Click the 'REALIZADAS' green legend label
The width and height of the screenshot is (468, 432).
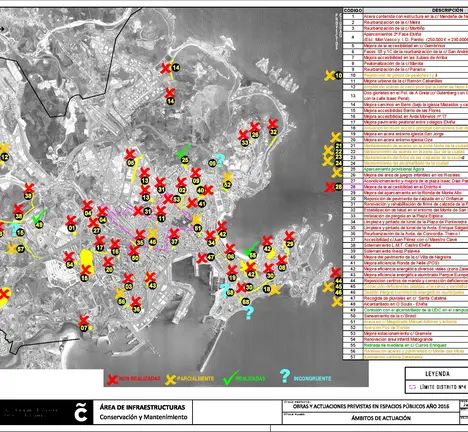250,379
